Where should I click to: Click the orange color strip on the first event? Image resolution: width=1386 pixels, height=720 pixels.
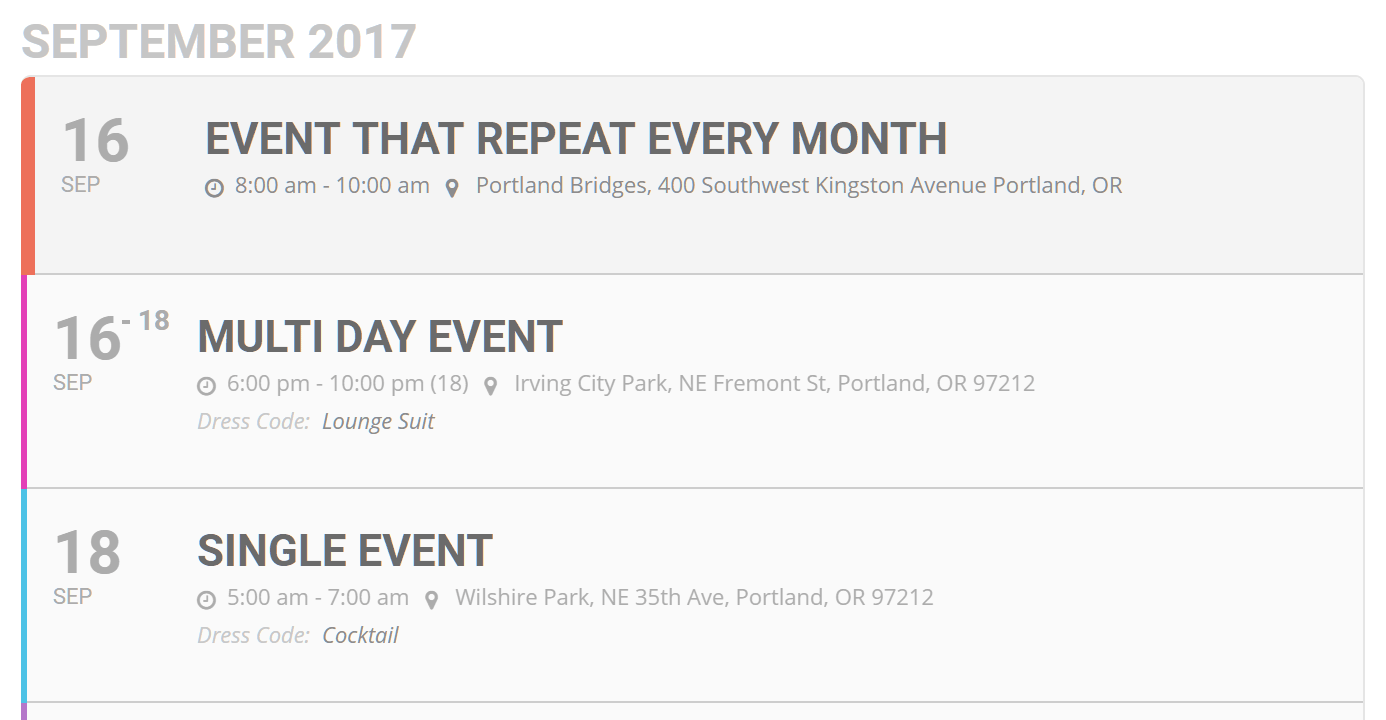pos(28,175)
